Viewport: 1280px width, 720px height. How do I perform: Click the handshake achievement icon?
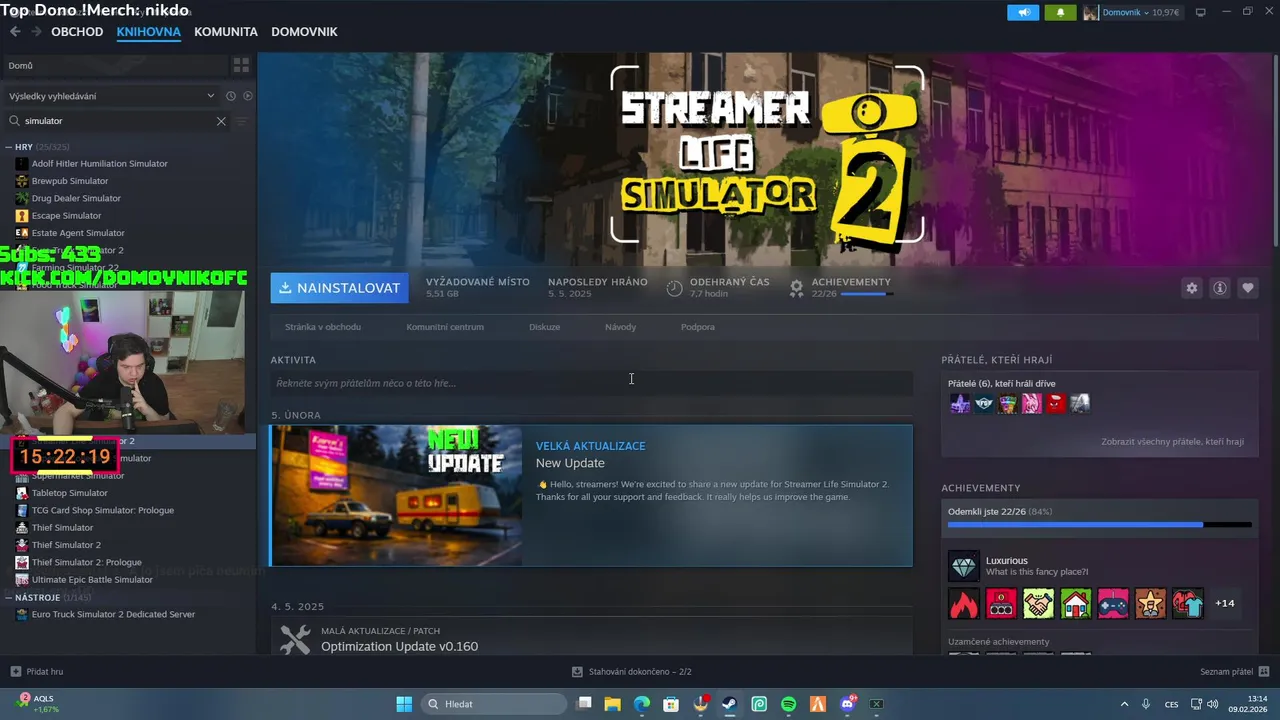click(x=1038, y=603)
